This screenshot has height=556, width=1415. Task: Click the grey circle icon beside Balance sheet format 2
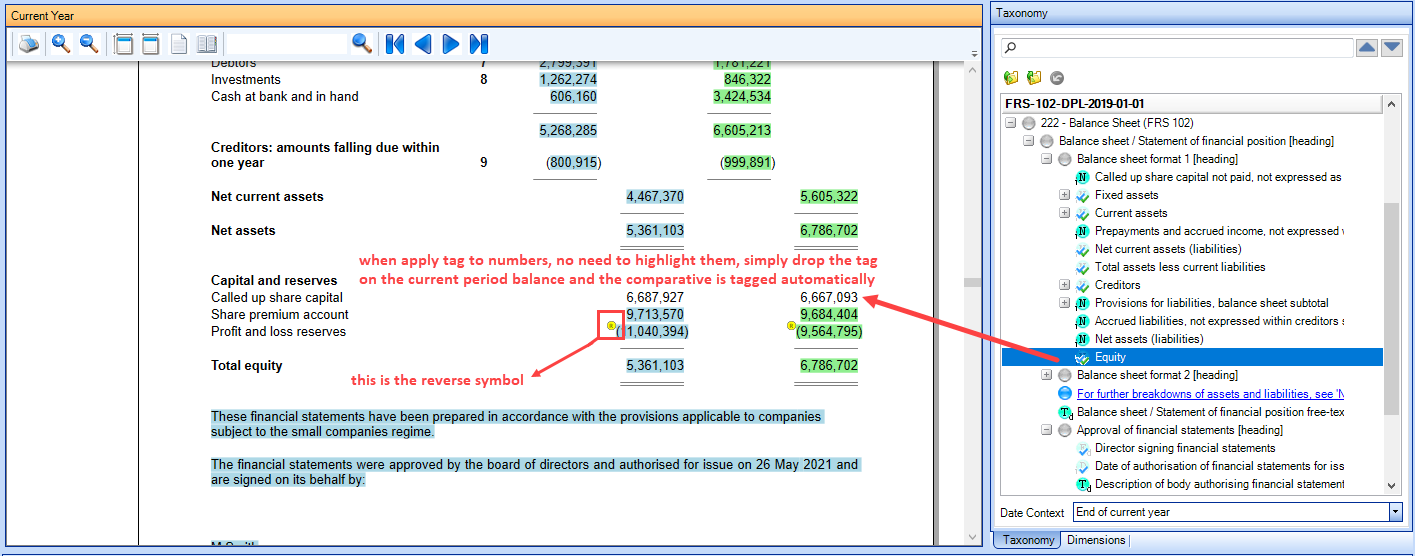1064,375
